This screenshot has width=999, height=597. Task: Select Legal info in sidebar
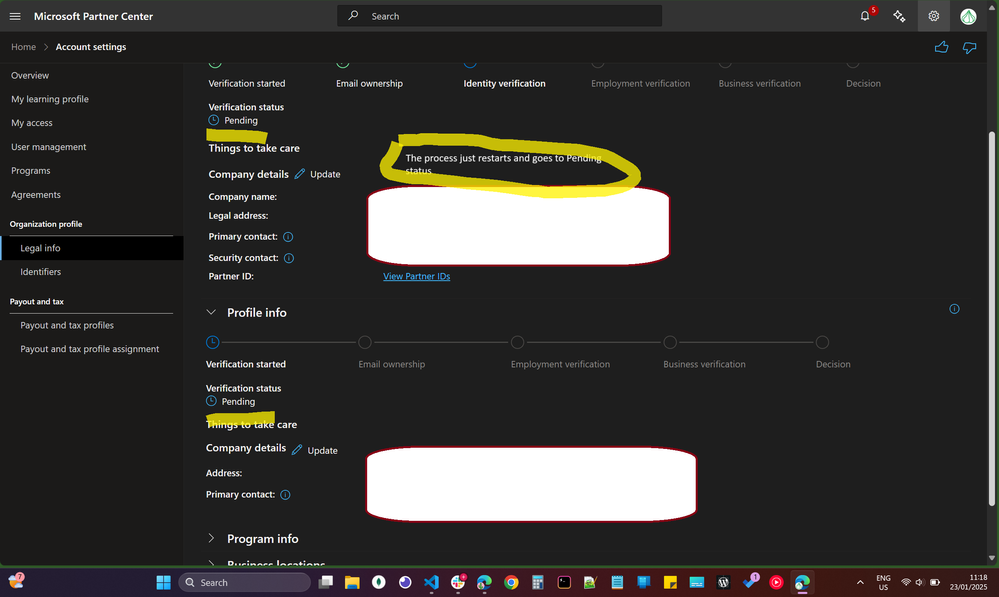pyautogui.click(x=92, y=248)
